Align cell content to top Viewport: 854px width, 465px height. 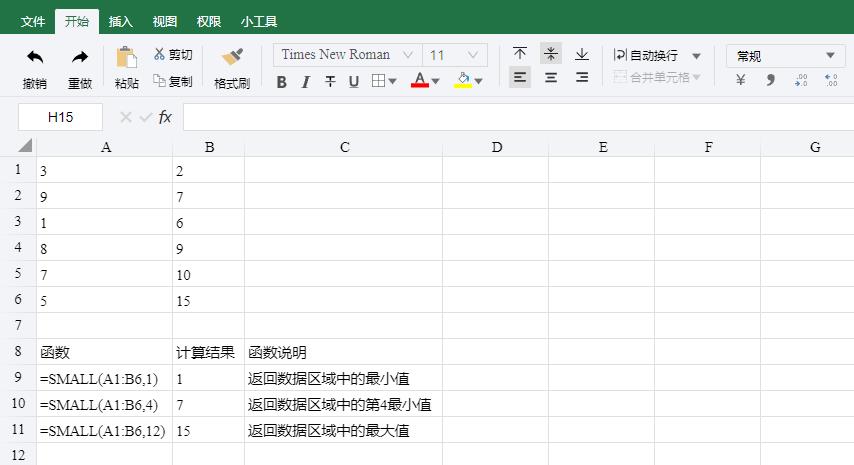520,53
